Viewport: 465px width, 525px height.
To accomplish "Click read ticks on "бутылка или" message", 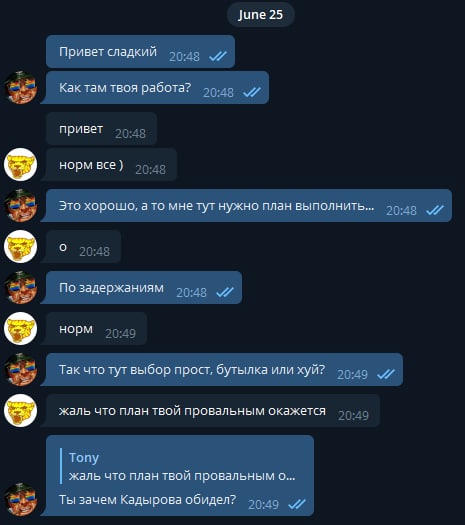I will pyautogui.click(x=386, y=374).
